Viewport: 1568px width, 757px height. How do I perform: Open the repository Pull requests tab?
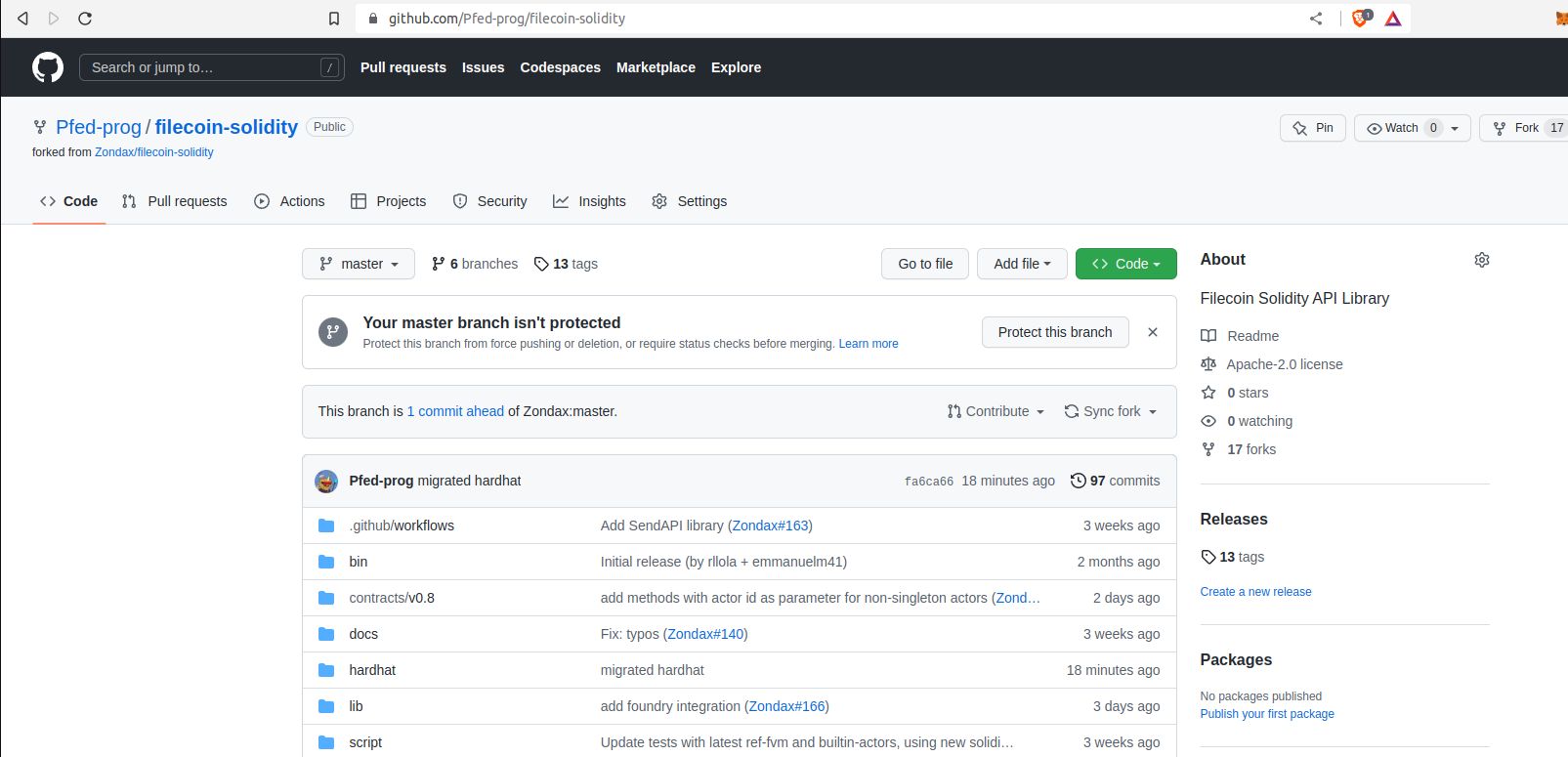(x=175, y=201)
